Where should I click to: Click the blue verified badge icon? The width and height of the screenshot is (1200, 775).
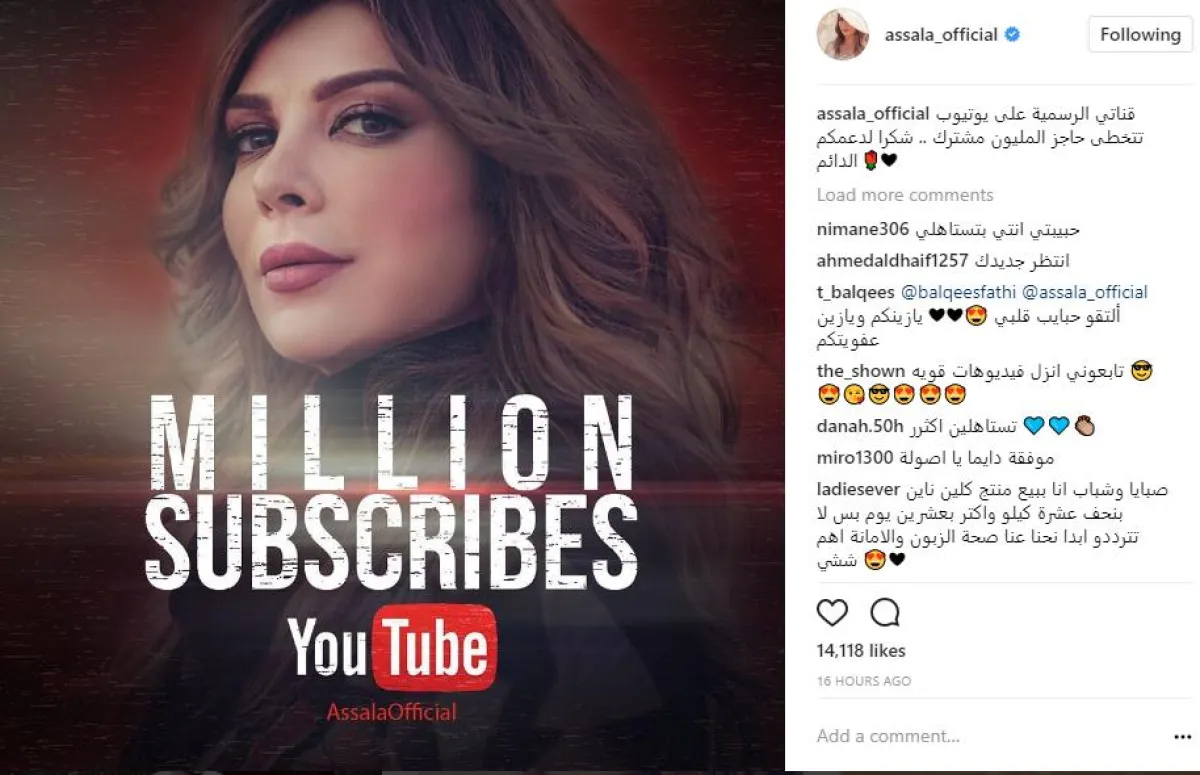coord(1013,35)
